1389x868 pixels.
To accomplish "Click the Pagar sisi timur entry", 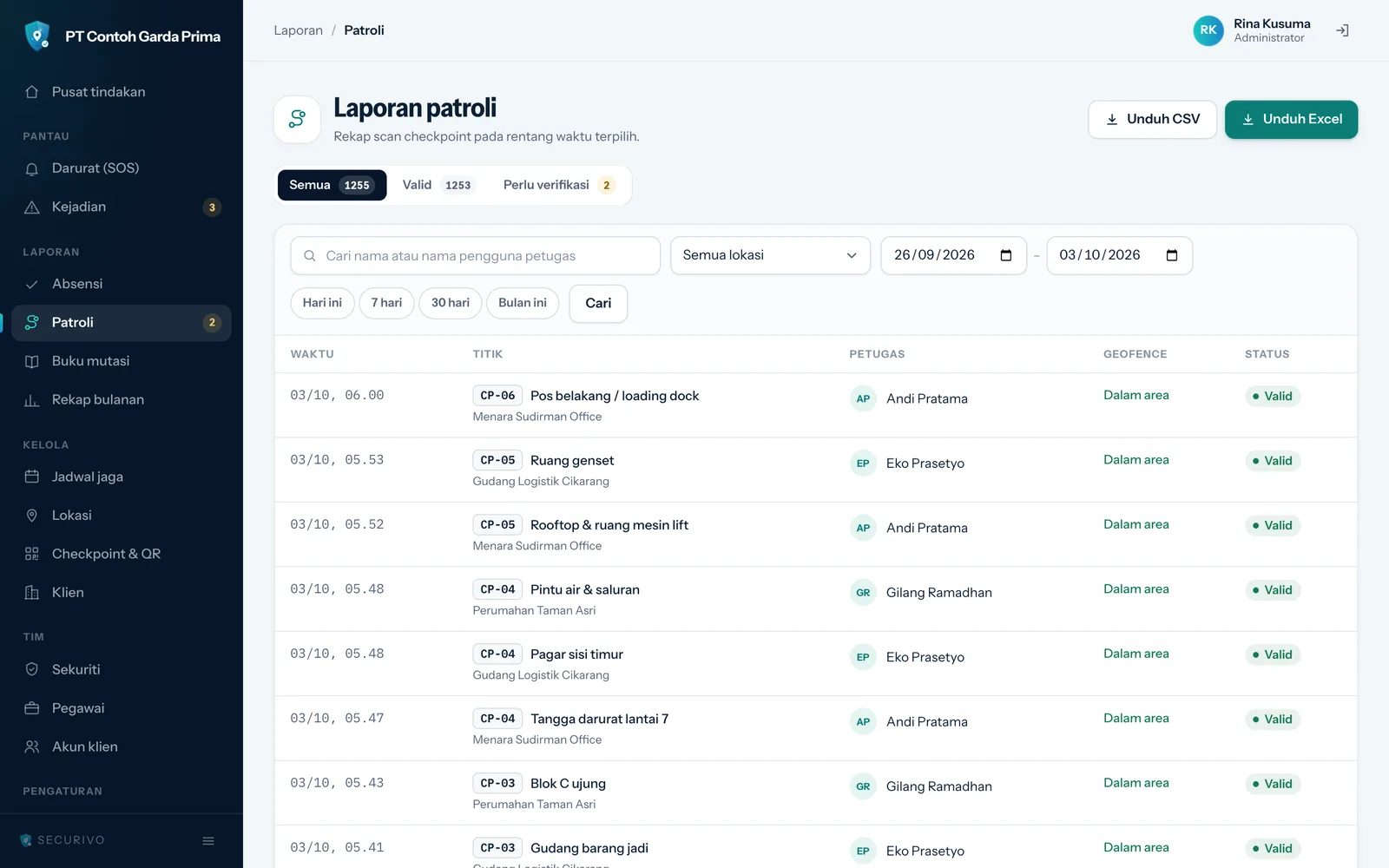I will pyautogui.click(x=576, y=654).
